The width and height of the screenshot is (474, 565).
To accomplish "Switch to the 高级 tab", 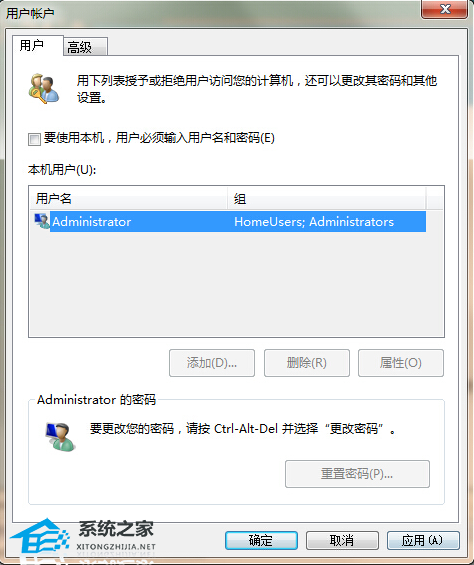I will (85, 47).
